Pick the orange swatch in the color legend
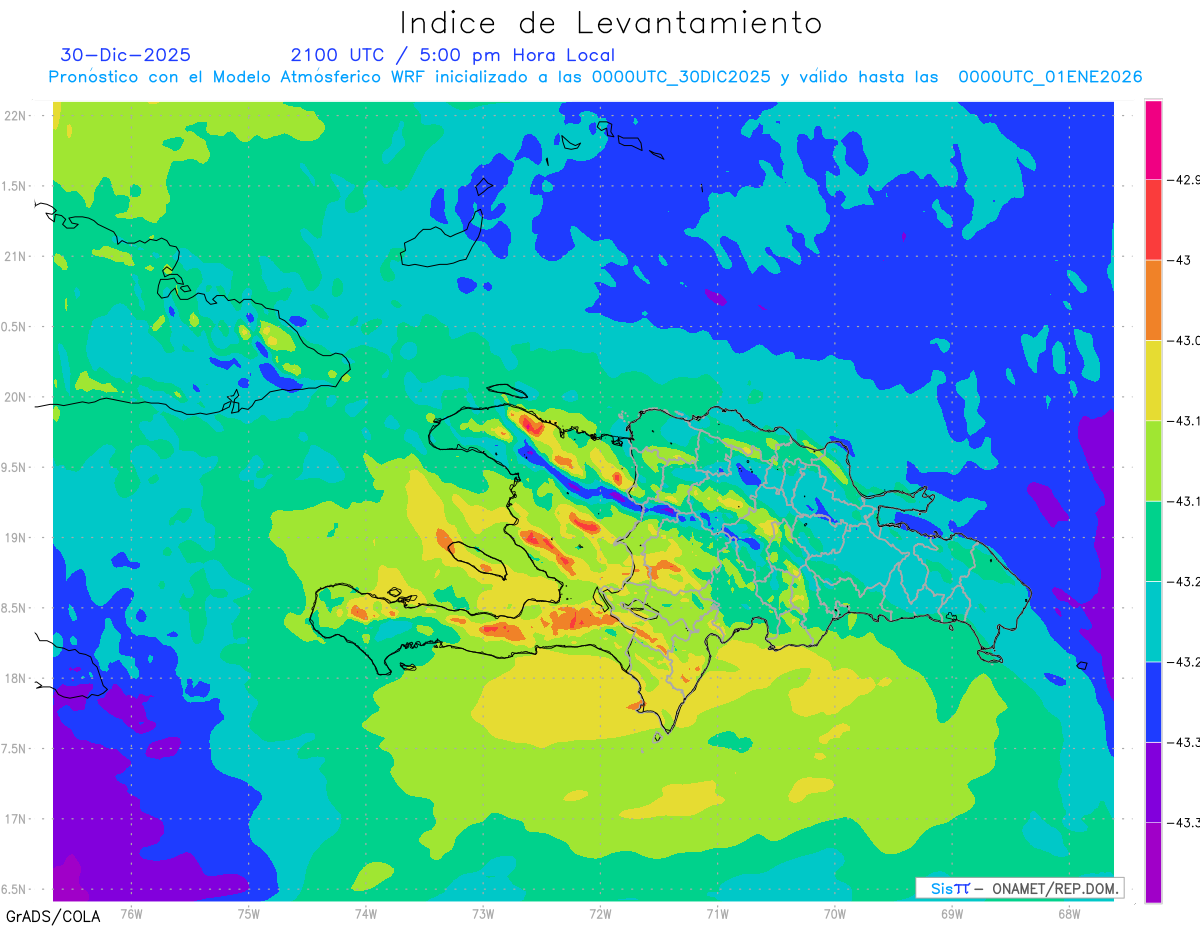1200x927 pixels. coord(1153,300)
